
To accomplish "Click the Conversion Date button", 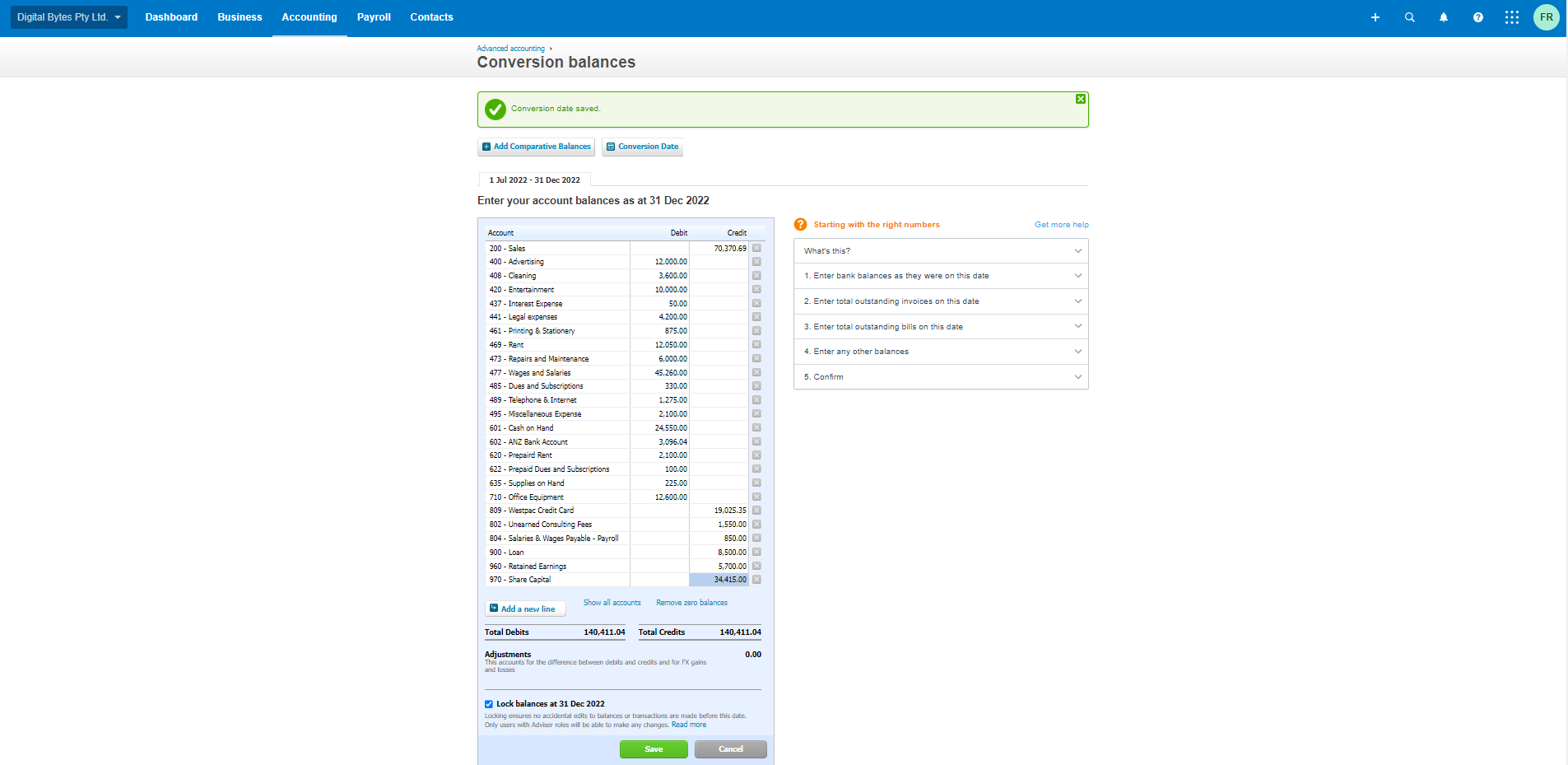I will coord(642,147).
